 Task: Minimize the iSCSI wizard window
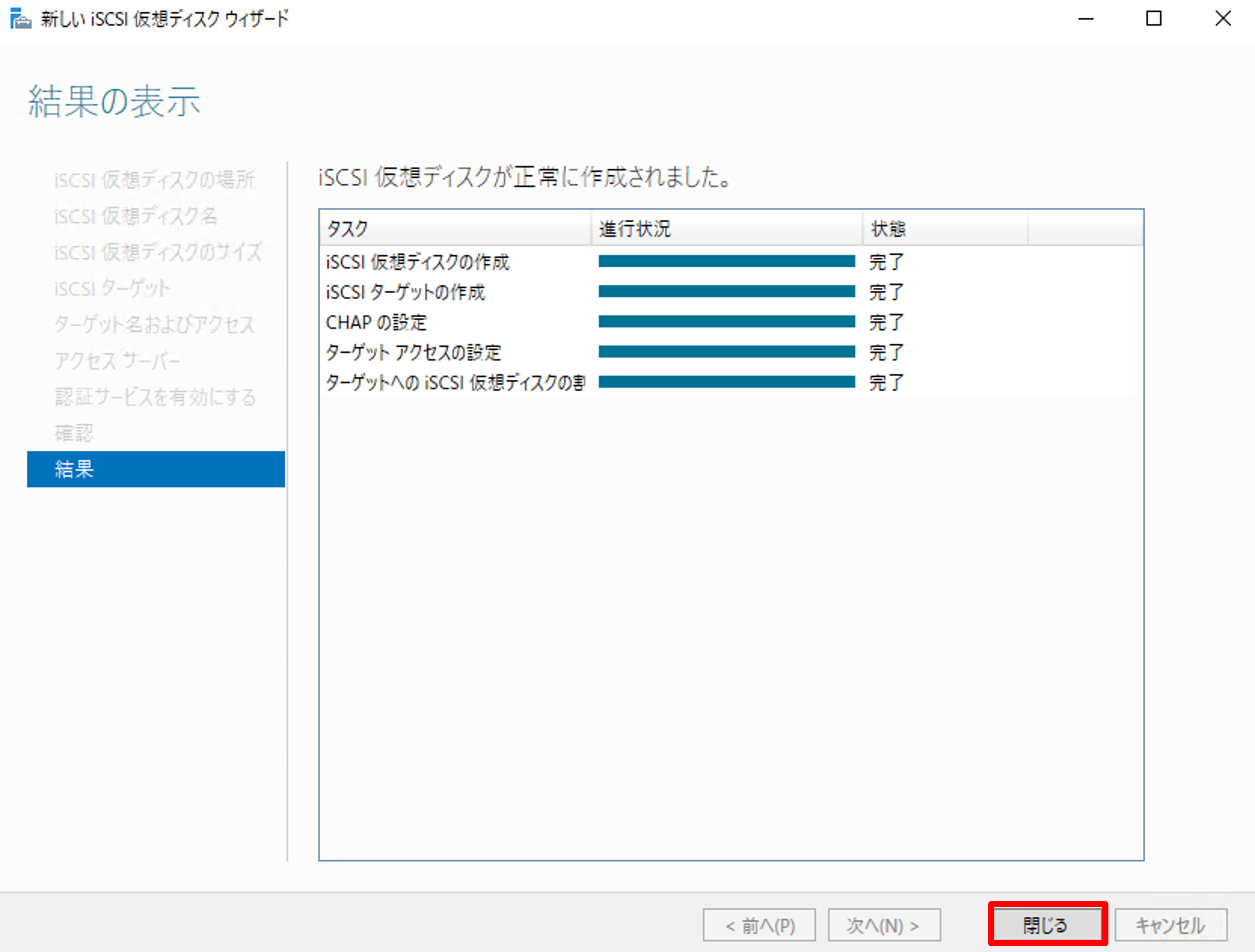1085,19
